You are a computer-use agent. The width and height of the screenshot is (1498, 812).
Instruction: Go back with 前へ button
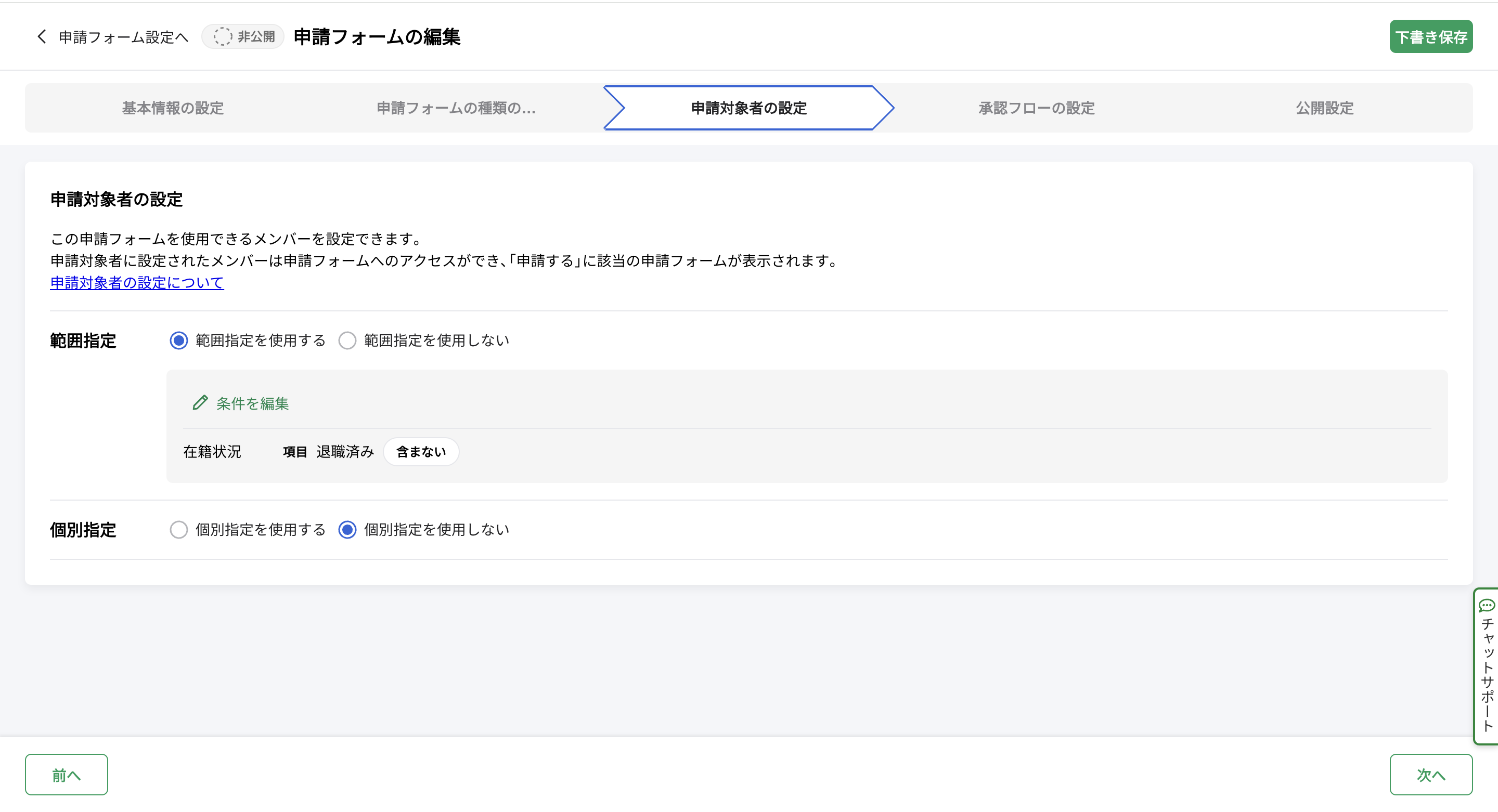(66, 774)
